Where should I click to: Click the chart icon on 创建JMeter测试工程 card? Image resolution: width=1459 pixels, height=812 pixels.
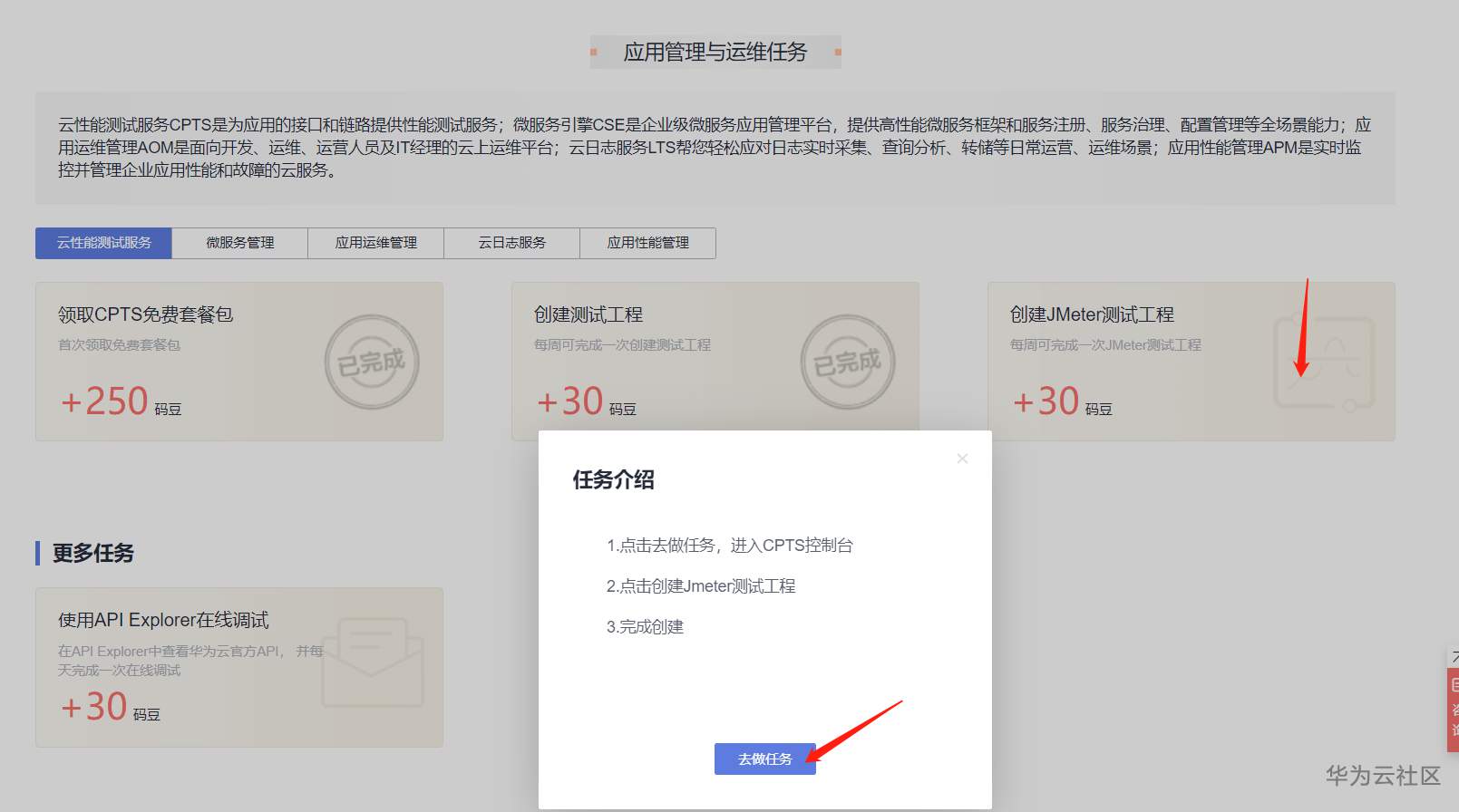1324,362
